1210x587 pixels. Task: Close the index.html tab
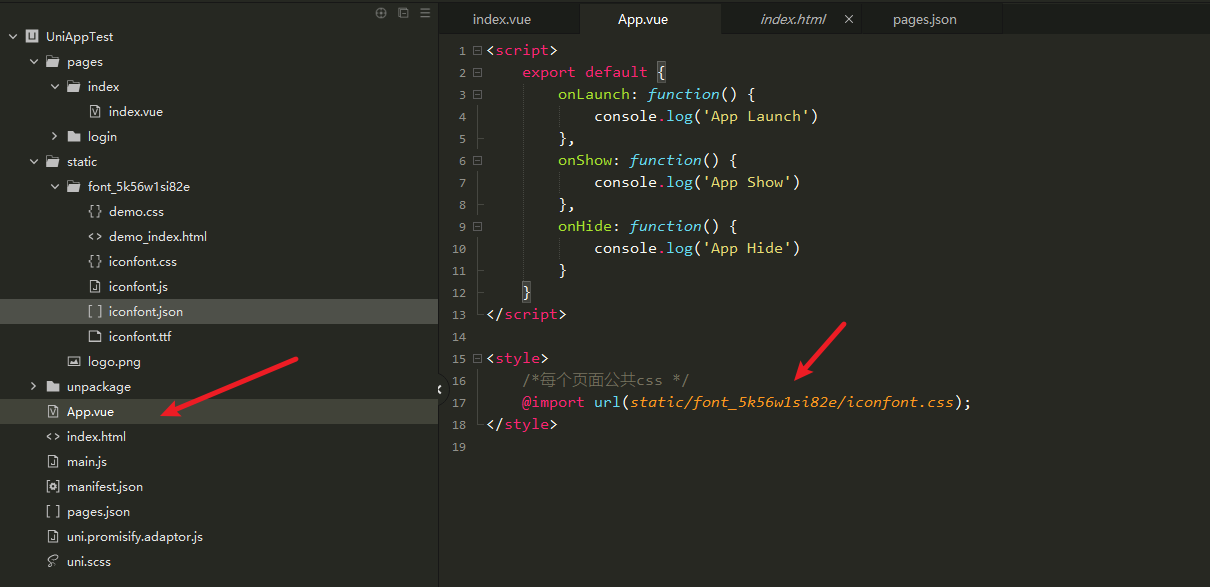[x=849, y=19]
